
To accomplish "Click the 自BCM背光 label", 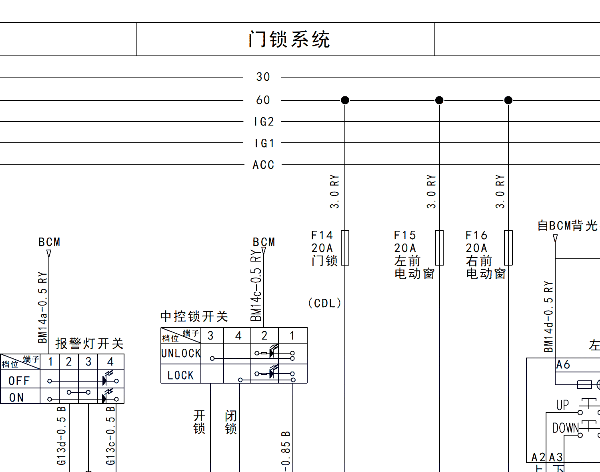I will click(567, 225).
